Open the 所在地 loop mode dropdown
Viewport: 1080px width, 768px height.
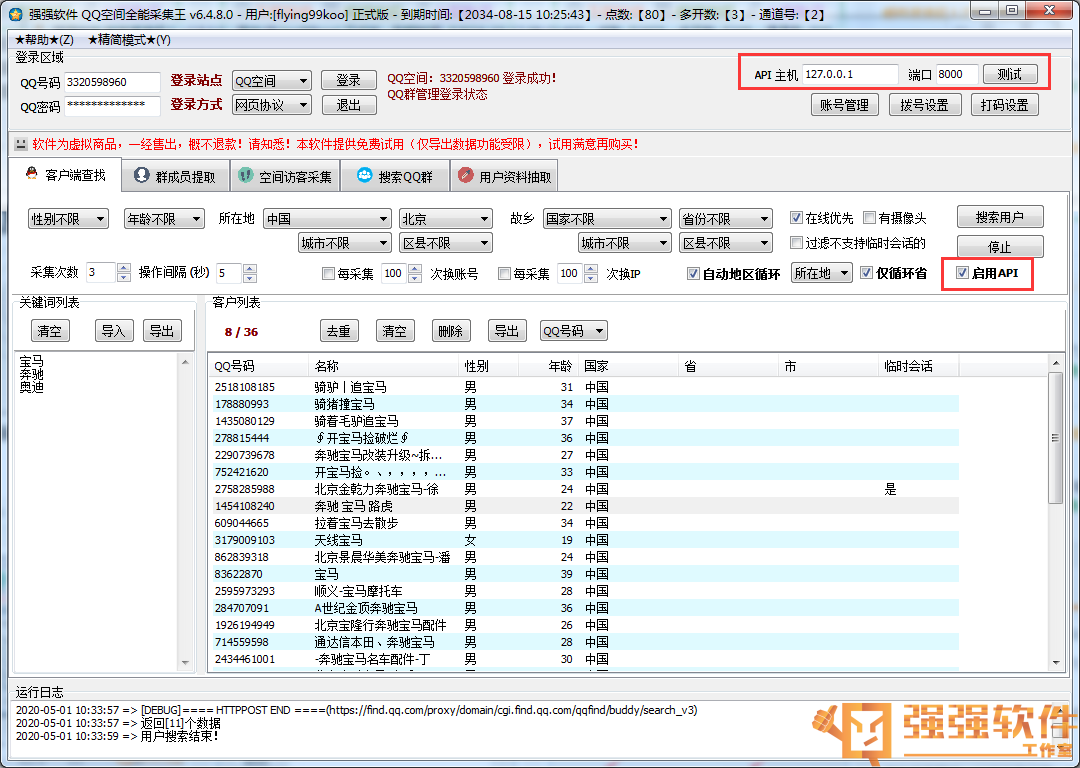click(x=822, y=273)
